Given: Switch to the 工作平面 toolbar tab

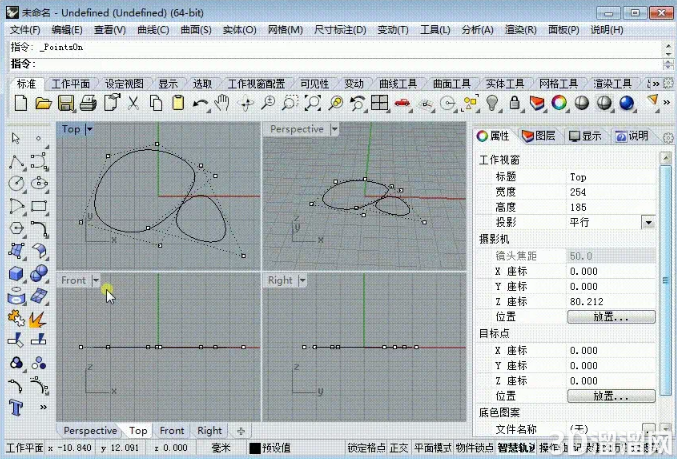Looking at the screenshot, I should [x=70, y=84].
